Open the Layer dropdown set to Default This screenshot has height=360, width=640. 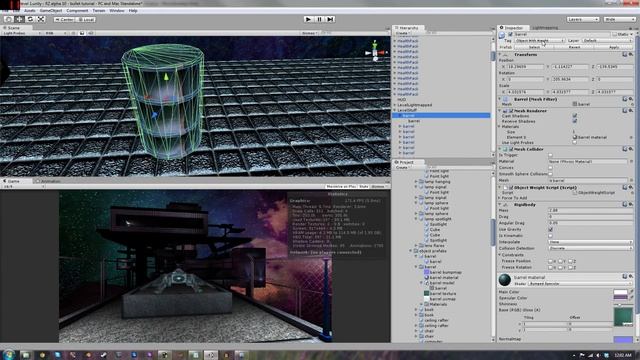coord(607,40)
